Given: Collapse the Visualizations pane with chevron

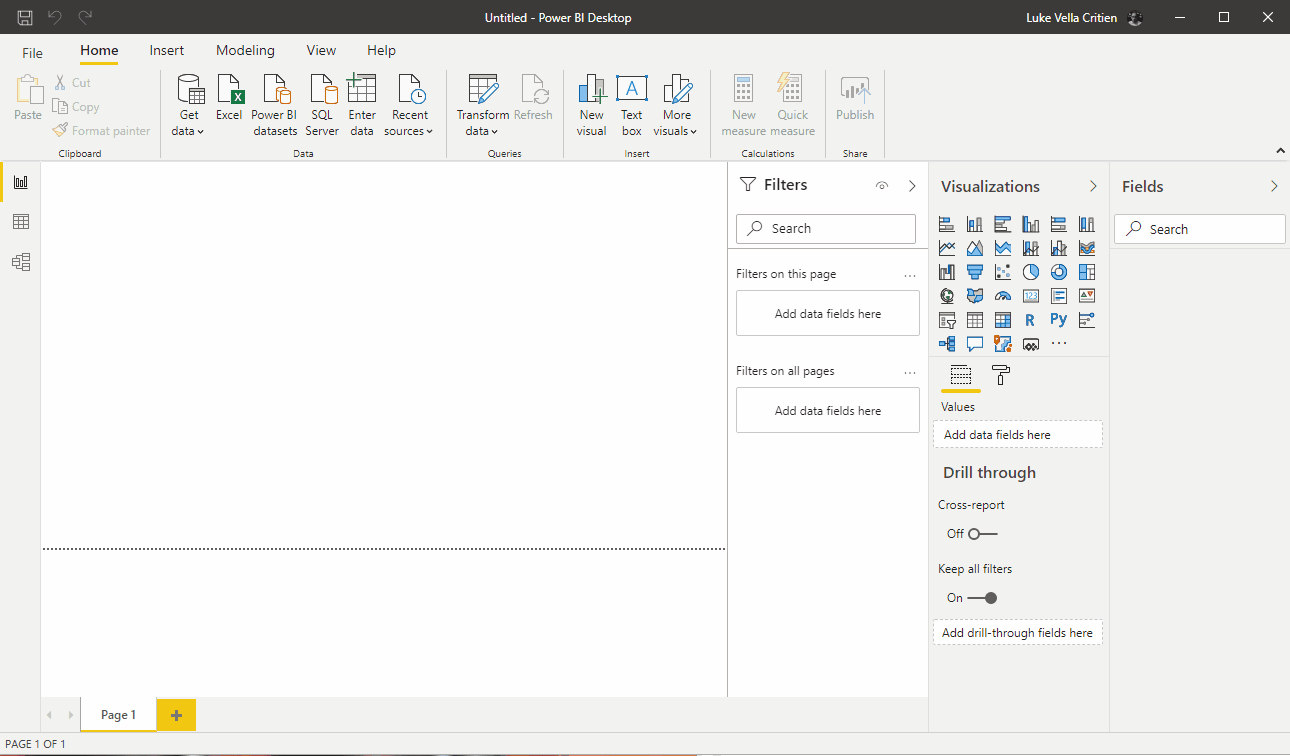Looking at the screenshot, I should tap(1093, 186).
